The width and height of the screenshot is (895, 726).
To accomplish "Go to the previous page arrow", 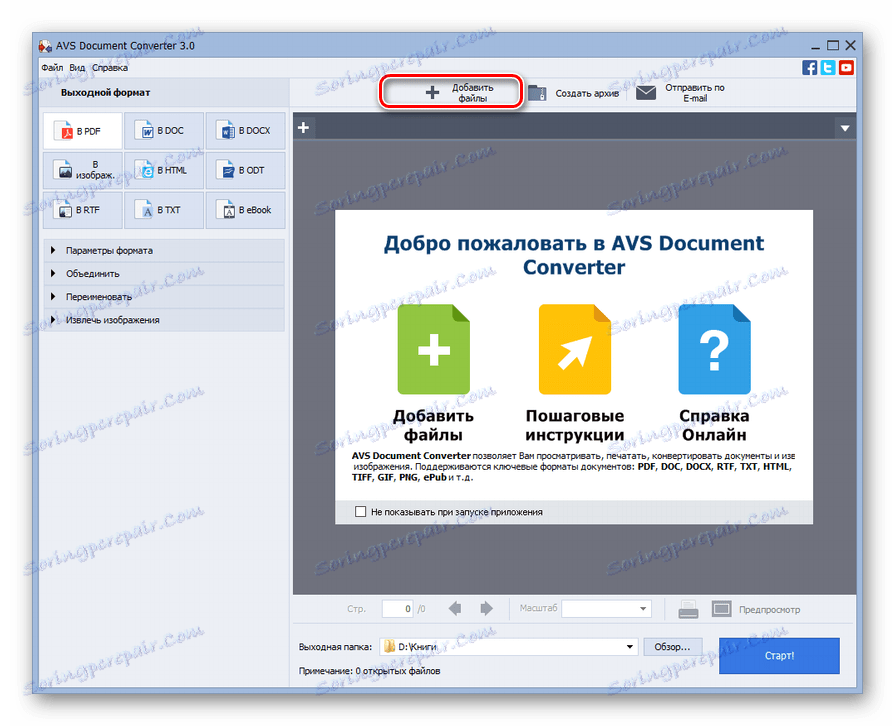I will [455, 608].
